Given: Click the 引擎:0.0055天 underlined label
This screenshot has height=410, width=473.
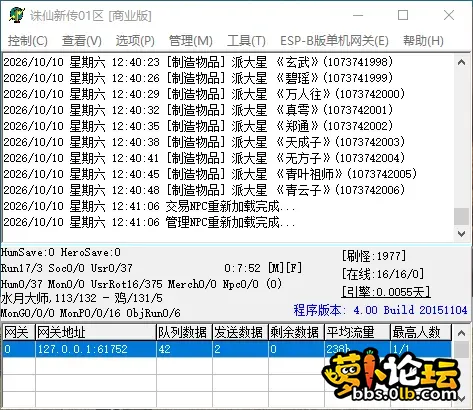Looking at the screenshot, I should pyautogui.click(x=386, y=292).
